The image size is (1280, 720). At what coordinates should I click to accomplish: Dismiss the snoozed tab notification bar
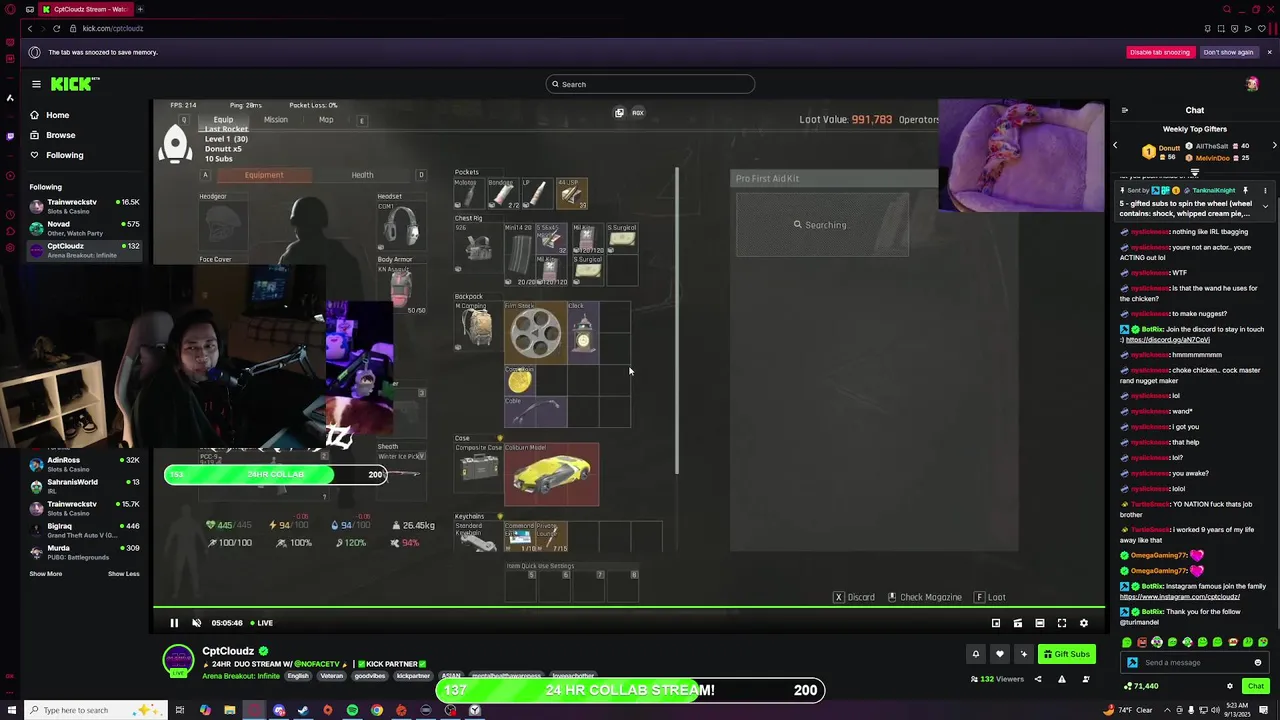point(1269,52)
